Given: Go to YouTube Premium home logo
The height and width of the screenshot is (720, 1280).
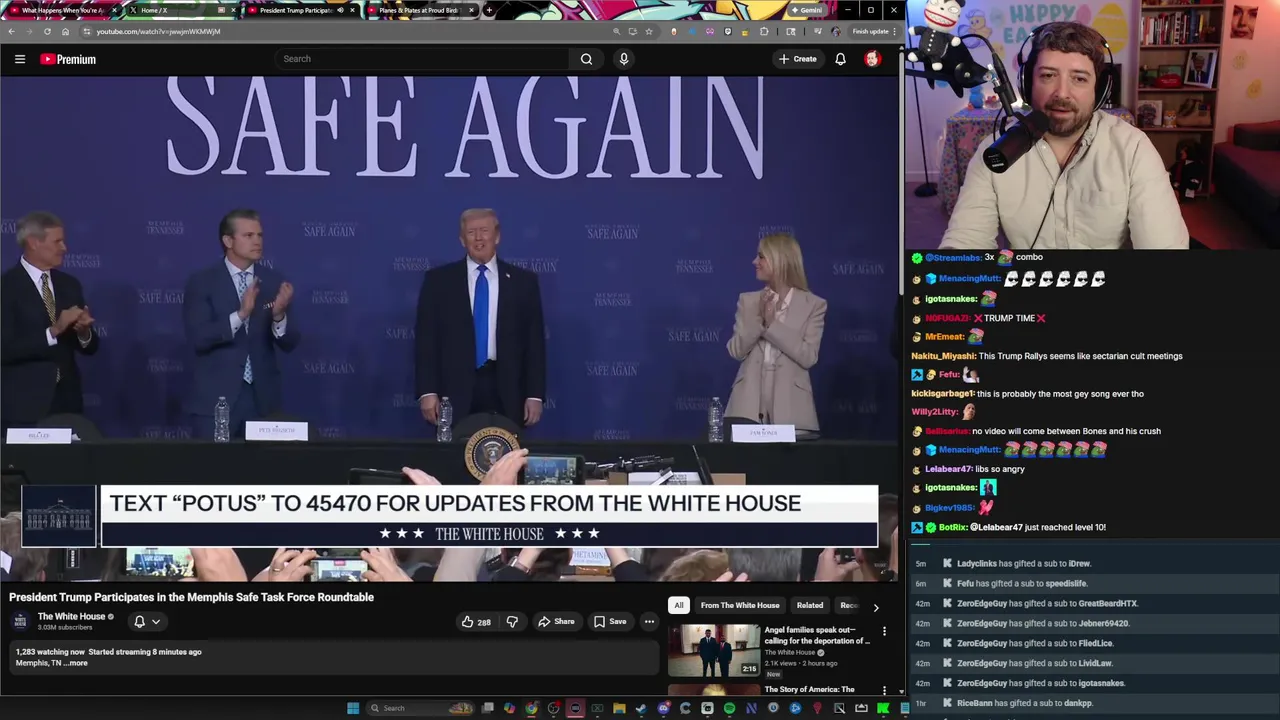Looking at the screenshot, I should (x=68, y=59).
